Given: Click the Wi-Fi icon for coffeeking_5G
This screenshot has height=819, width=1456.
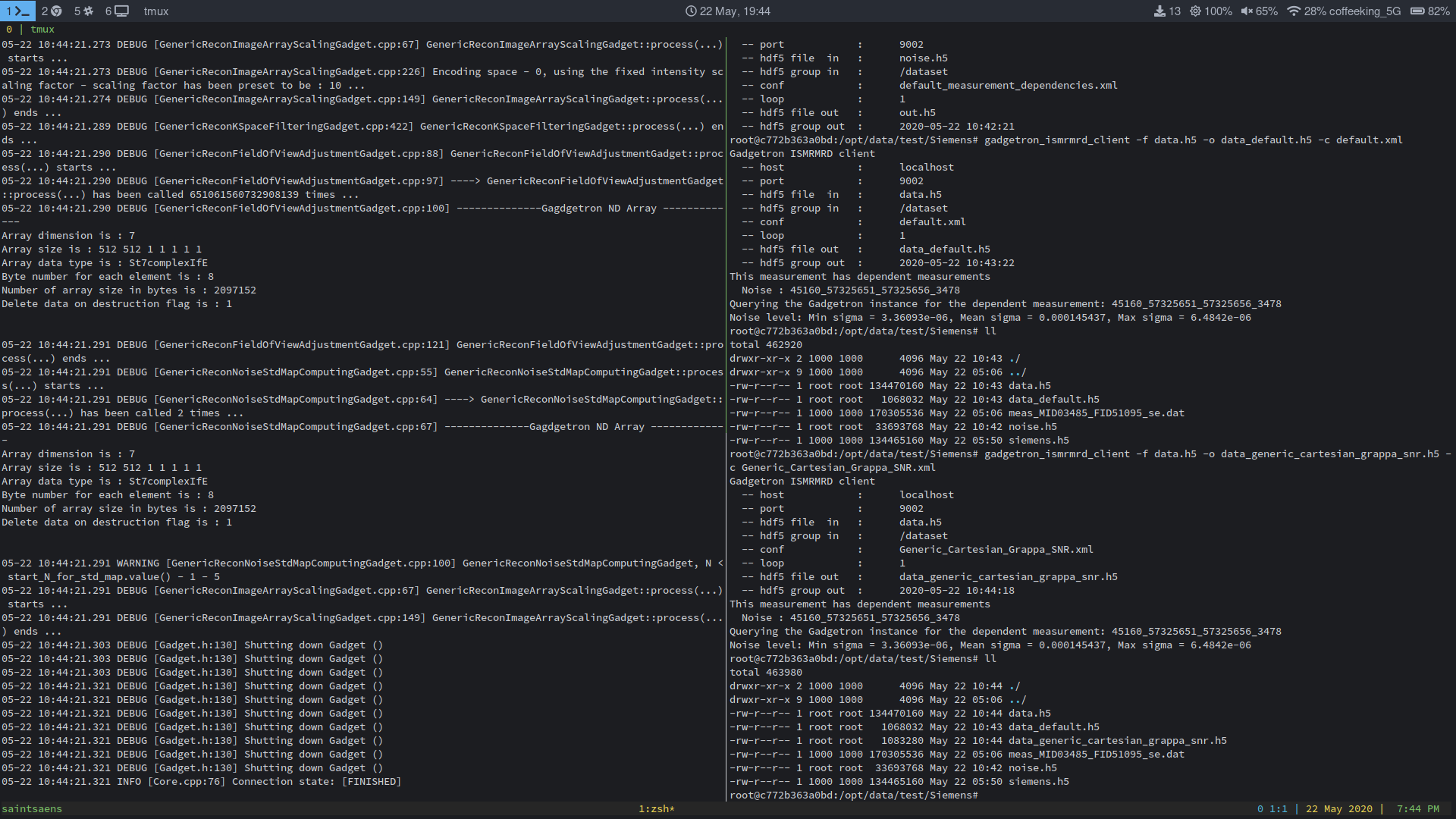Looking at the screenshot, I should [x=1293, y=11].
